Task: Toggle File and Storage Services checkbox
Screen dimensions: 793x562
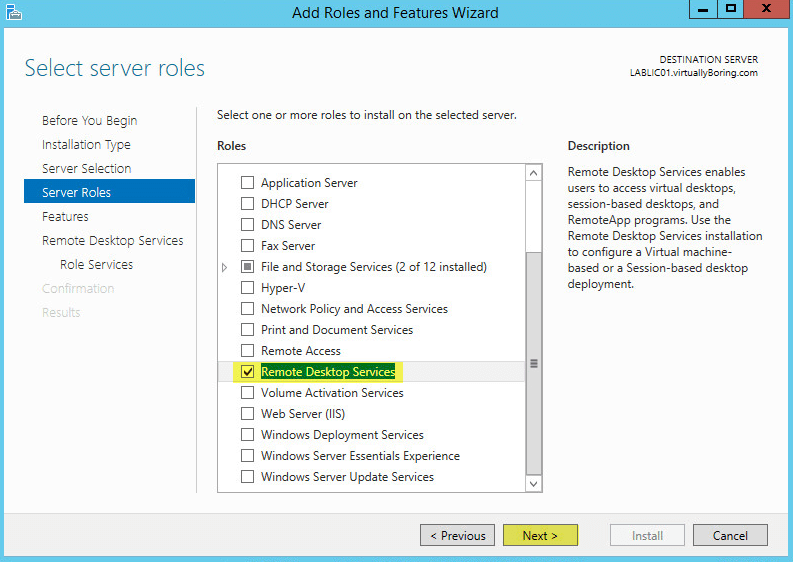Action: click(x=247, y=267)
